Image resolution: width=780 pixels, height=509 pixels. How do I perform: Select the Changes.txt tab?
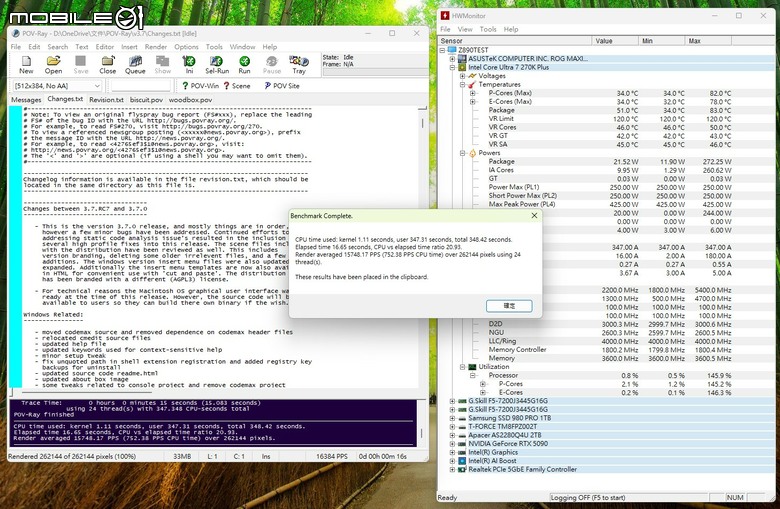[65, 99]
